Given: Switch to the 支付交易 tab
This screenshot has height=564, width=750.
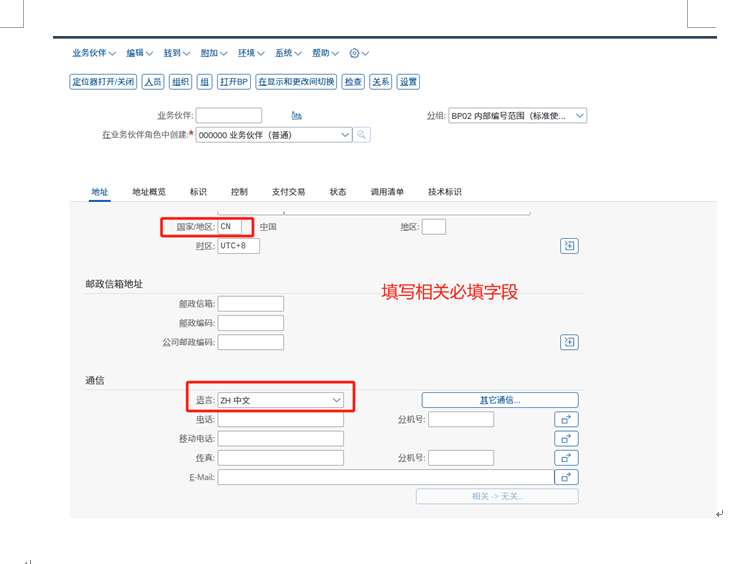Looking at the screenshot, I should [x=288, y=192].
